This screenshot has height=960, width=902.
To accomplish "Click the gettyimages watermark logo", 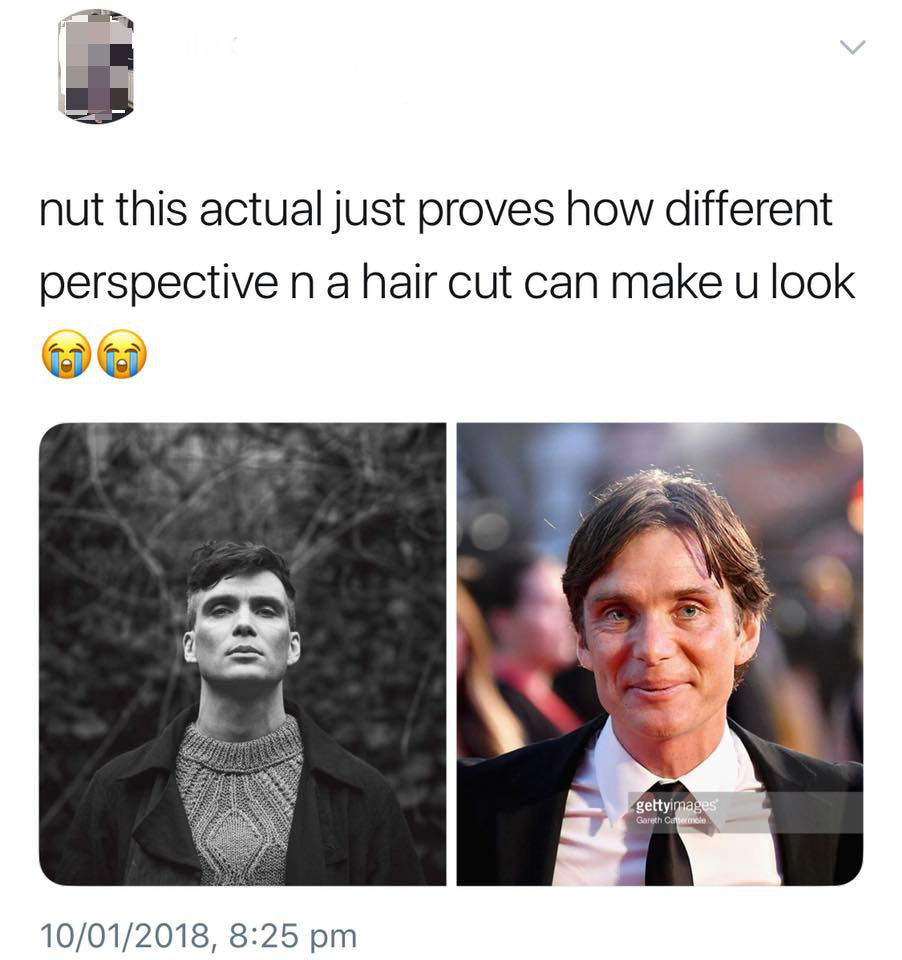I will pyautogui.click(x=676, y=804).
